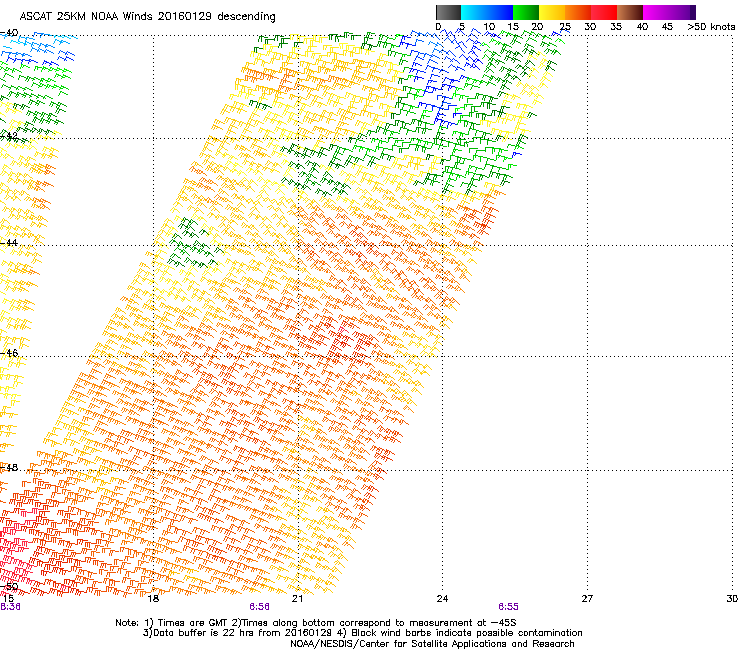This screenshot has width=740, height=650.
Task: Click the note 'Data buffer is 22 hrs'
Action: (x=205, y=633)
